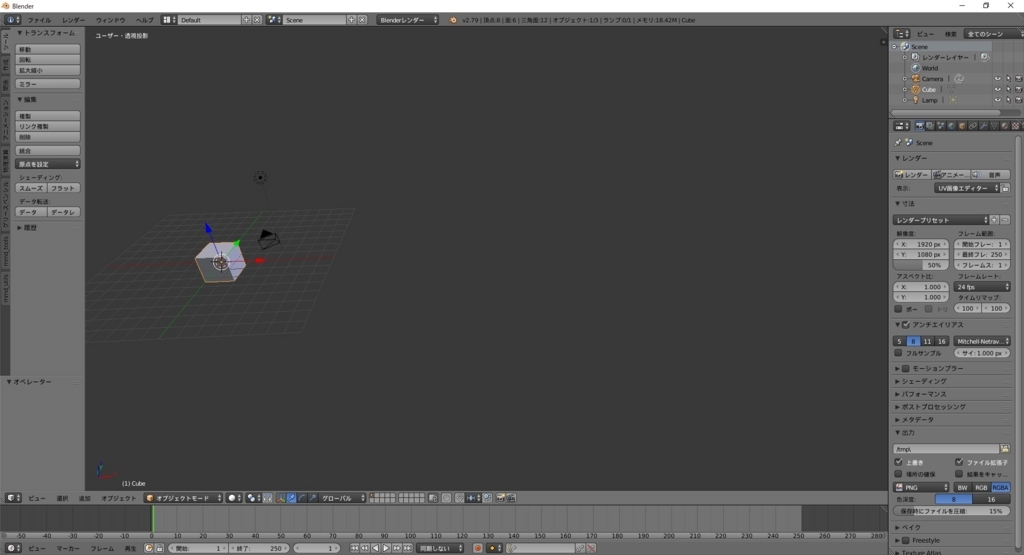Enable the モーションブラー checkbox

click(x=906, y=368)
